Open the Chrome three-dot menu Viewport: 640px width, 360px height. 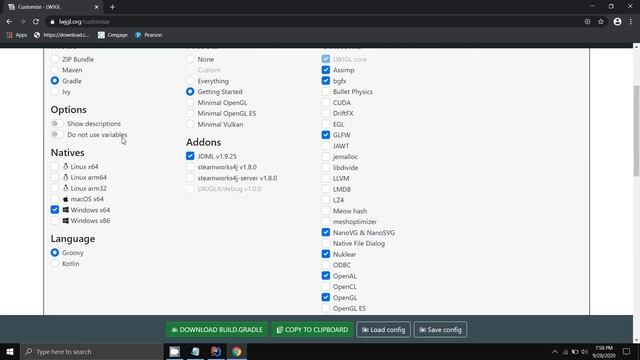[x=631, y=22]
